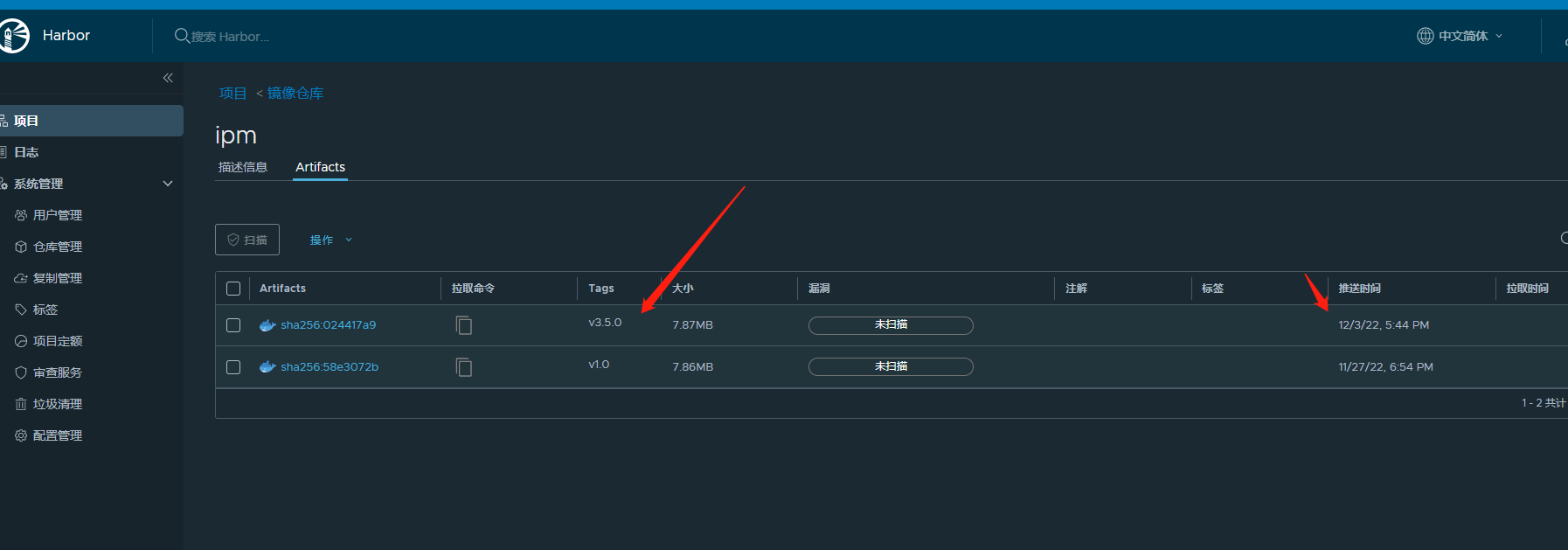This screenshot has width=1568, height=550.
Task: Click the 推送时间 column header
Action: click(1360, 289)
